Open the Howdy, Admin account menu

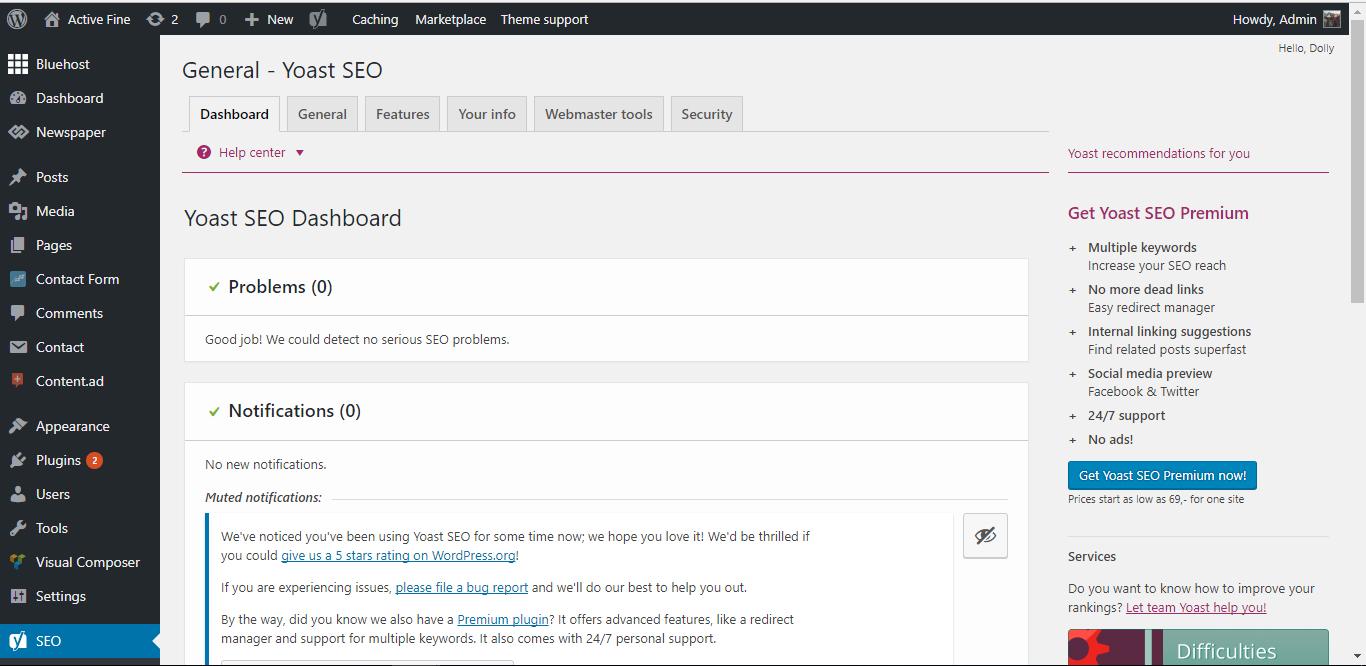click(1286, 19)
